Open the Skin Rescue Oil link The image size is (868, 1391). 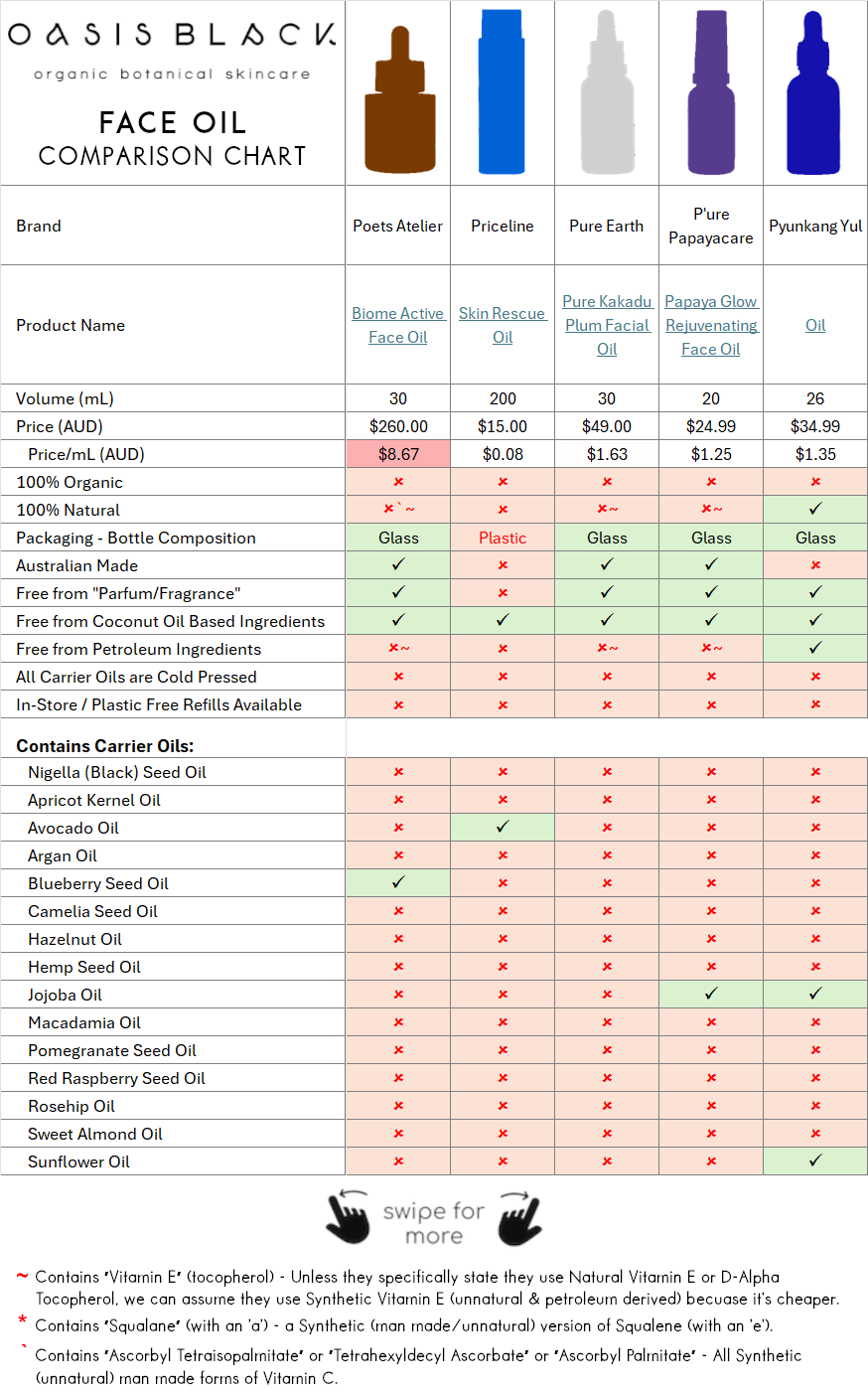(503, 325)
